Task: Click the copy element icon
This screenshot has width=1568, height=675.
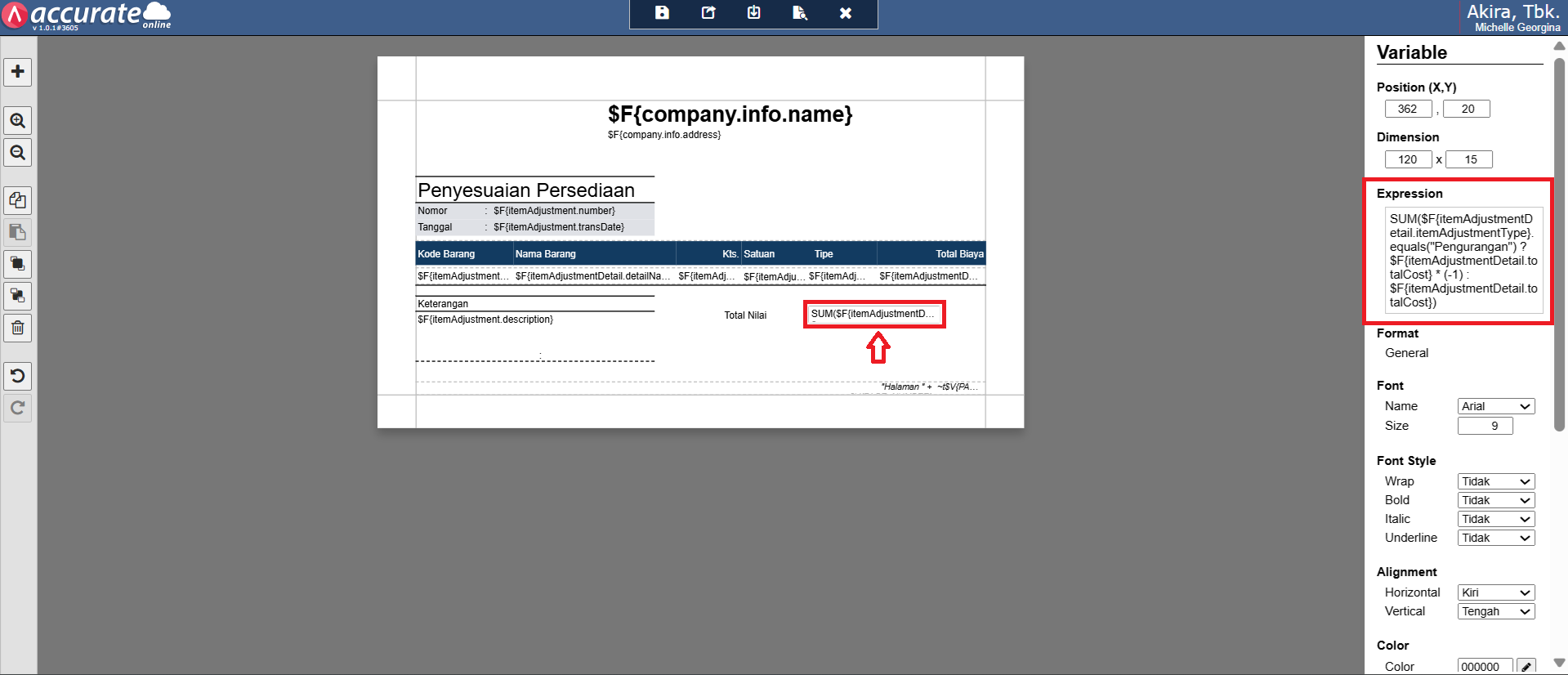Action: pos(18,200)
